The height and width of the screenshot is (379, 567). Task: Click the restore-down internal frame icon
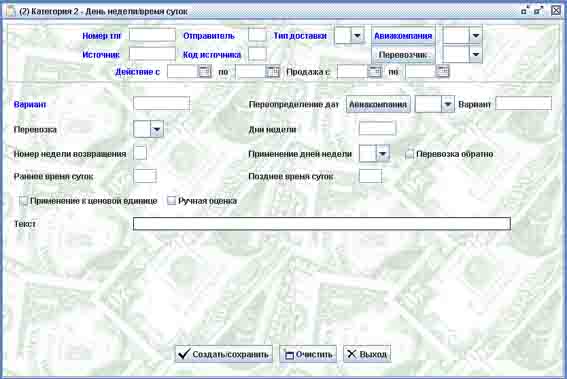coord(525,10)
